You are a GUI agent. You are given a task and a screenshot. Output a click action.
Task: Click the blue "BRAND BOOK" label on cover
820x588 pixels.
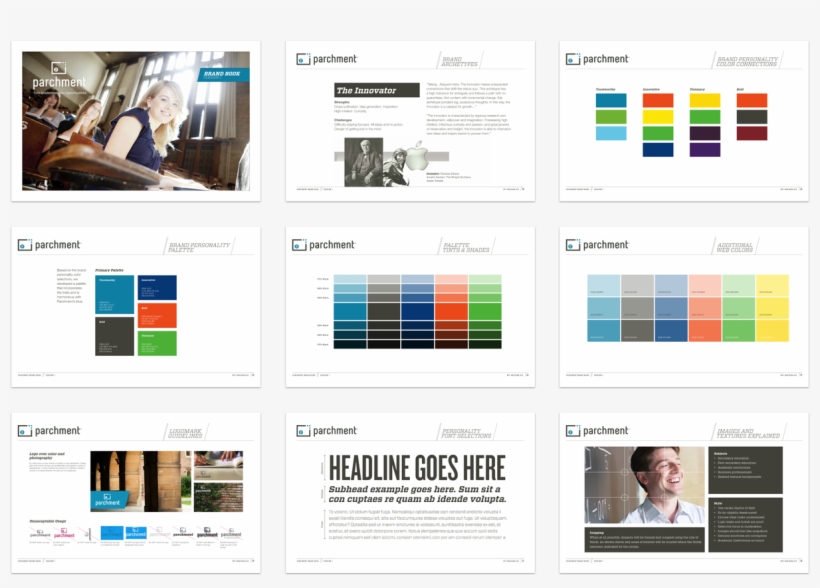[221, 75]
